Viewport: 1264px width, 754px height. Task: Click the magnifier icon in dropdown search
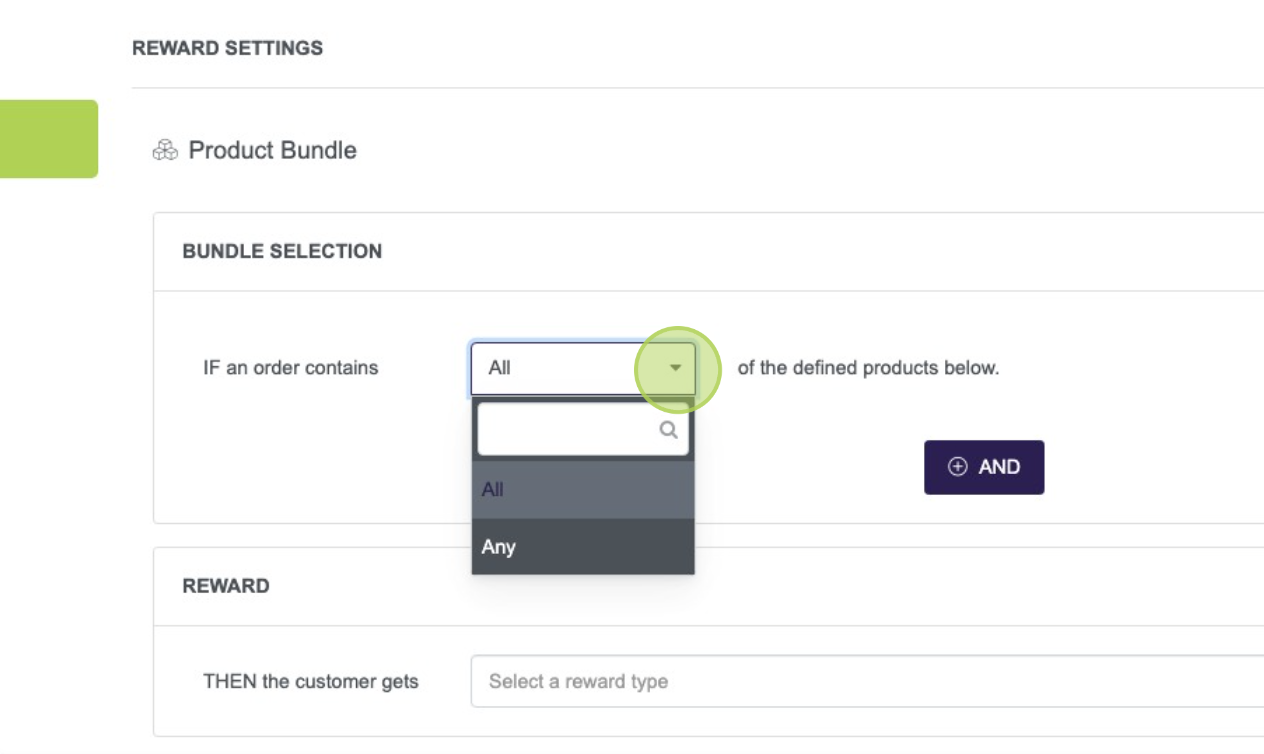(x=668, y=430)
